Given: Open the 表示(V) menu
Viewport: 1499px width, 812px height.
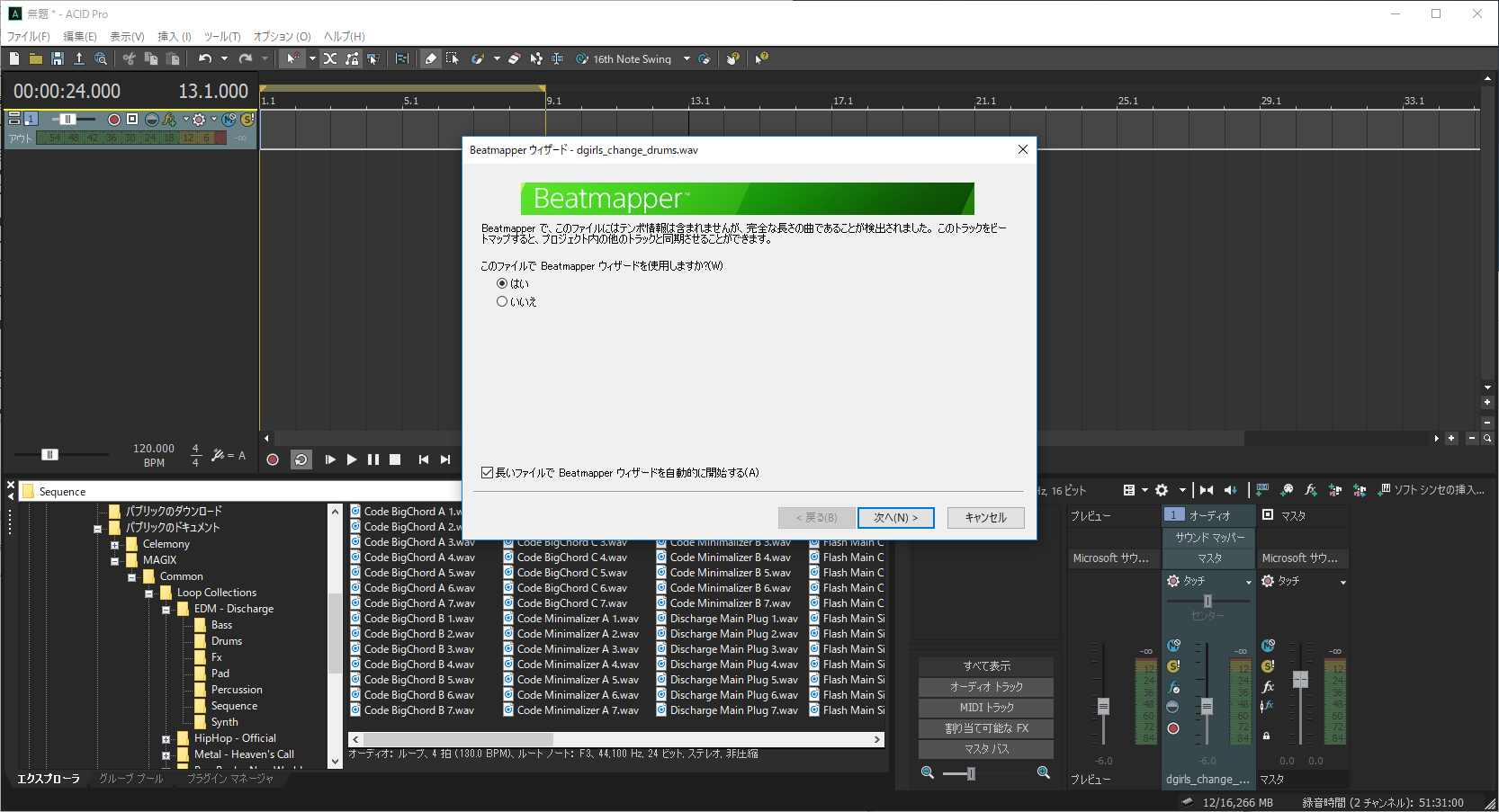Looking at the screenshot, I should (127, 37).
